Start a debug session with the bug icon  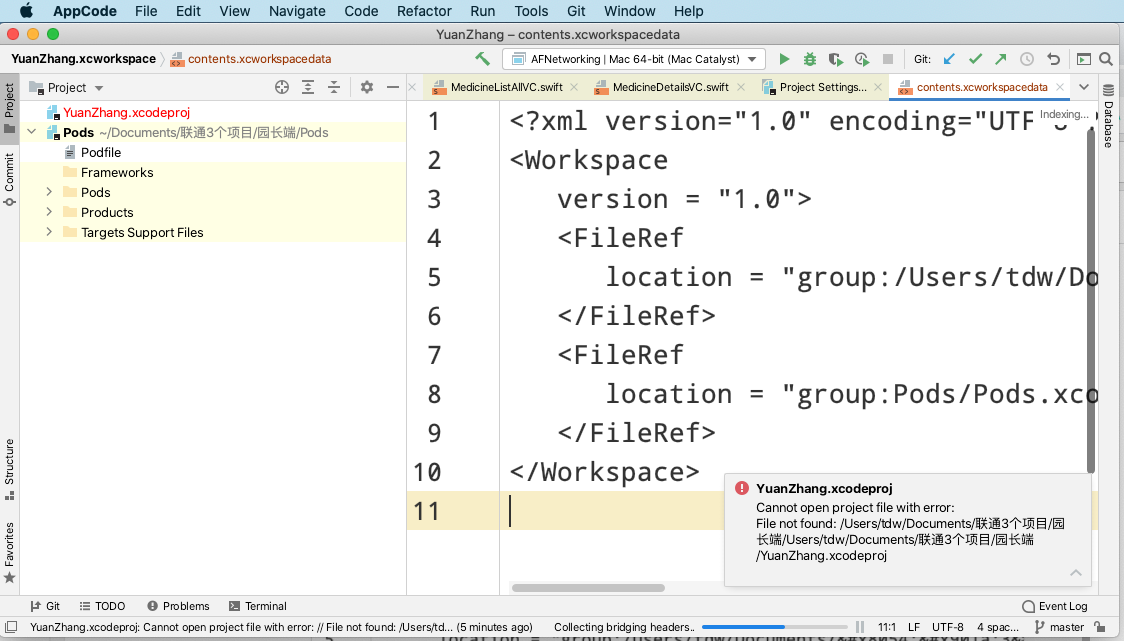809,59
